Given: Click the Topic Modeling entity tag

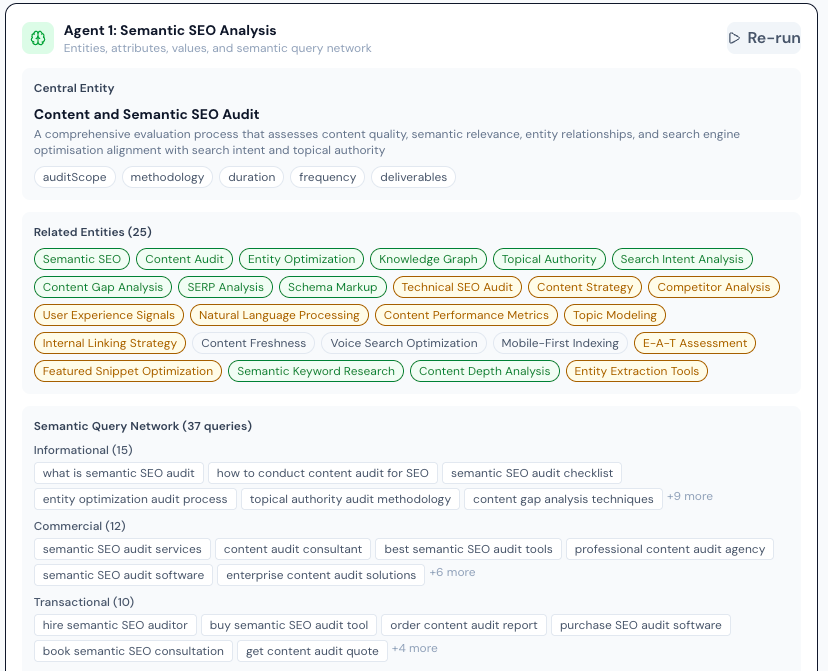Looking at the screenshot, I should point(615,315).
